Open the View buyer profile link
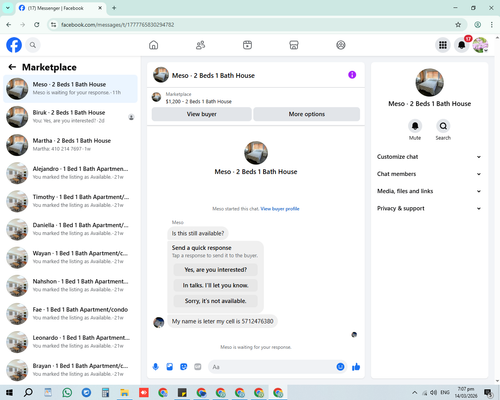The image size is (500, 400). 280,209
